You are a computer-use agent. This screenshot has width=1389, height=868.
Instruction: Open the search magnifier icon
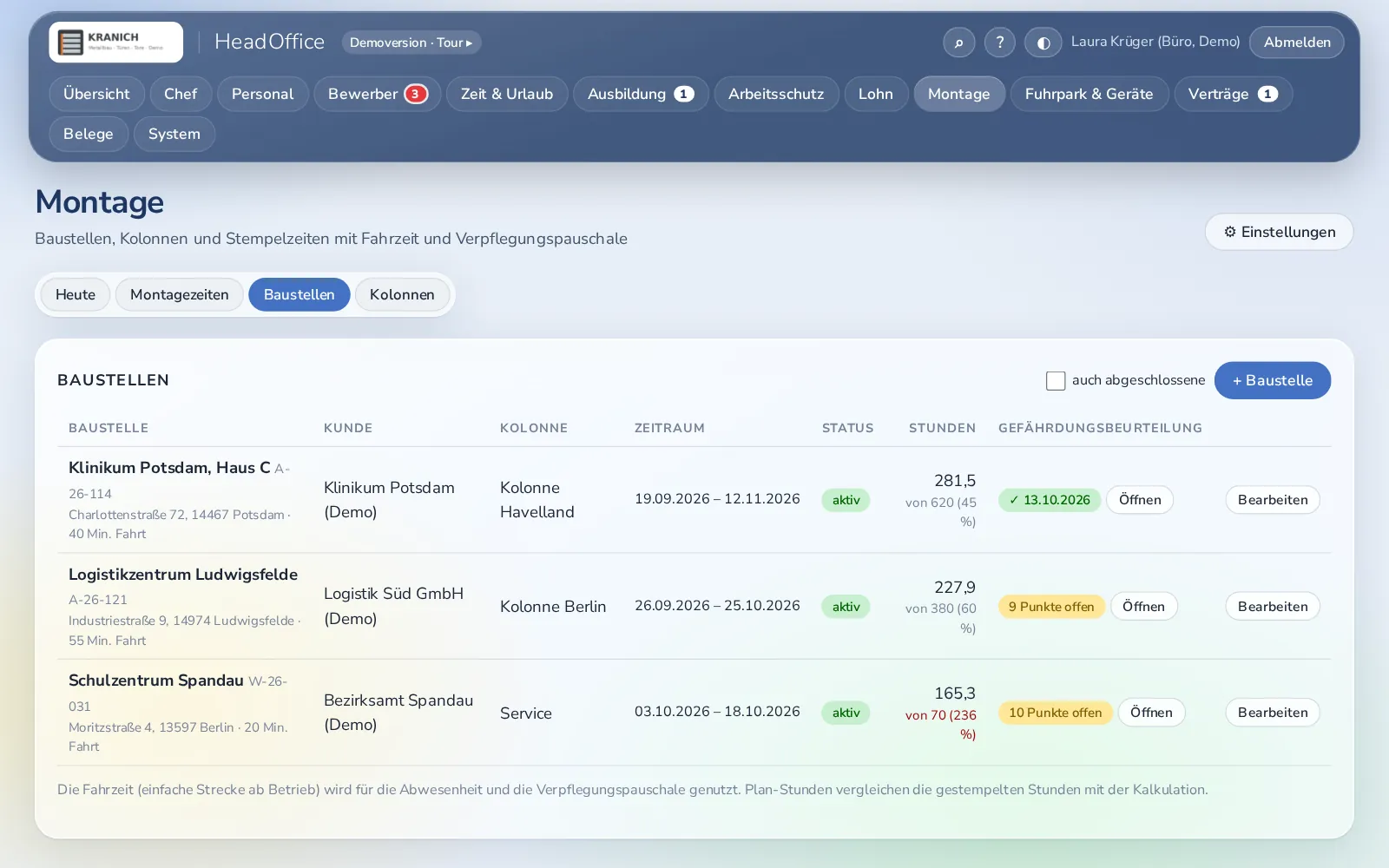pos(958,42)
